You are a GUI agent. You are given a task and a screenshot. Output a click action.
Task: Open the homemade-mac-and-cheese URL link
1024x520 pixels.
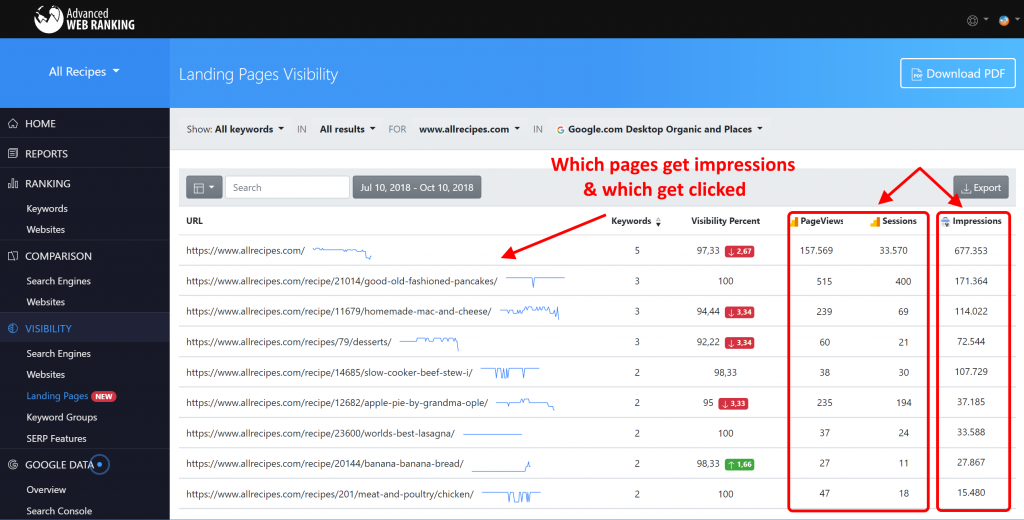(x=338, y=312)
